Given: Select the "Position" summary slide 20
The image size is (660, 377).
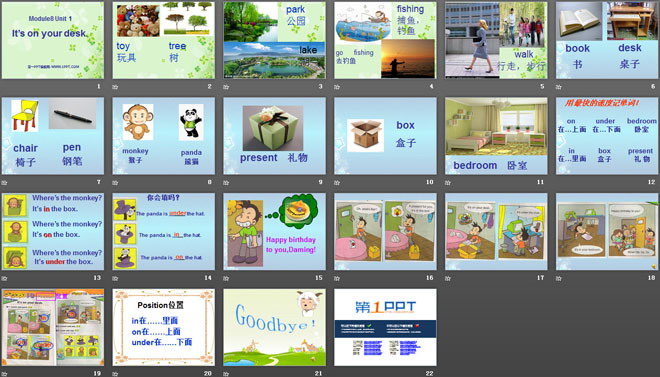Looking at the screenshot, I should click(164, 327).
